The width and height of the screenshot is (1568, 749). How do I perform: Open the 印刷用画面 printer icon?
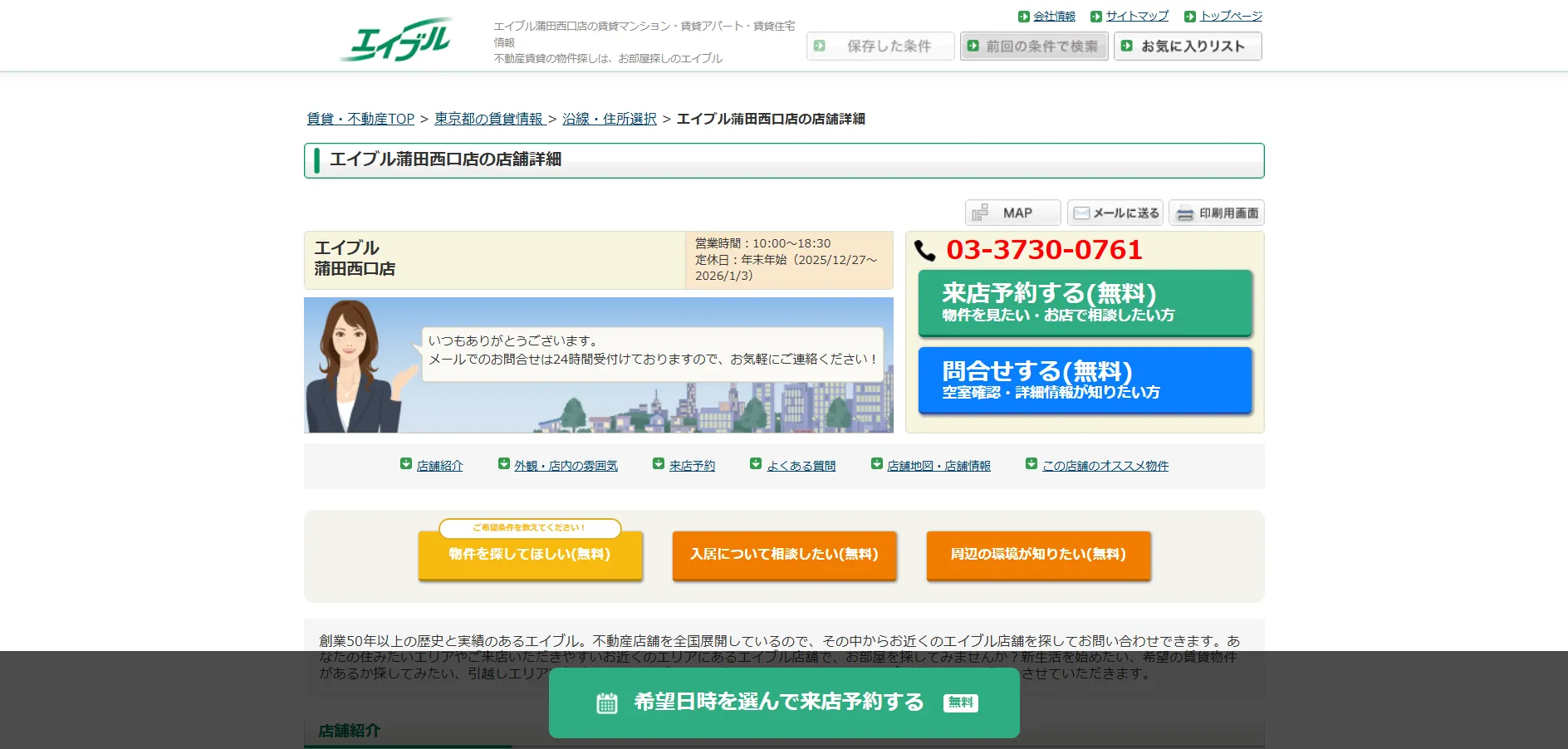point(1186,213)
